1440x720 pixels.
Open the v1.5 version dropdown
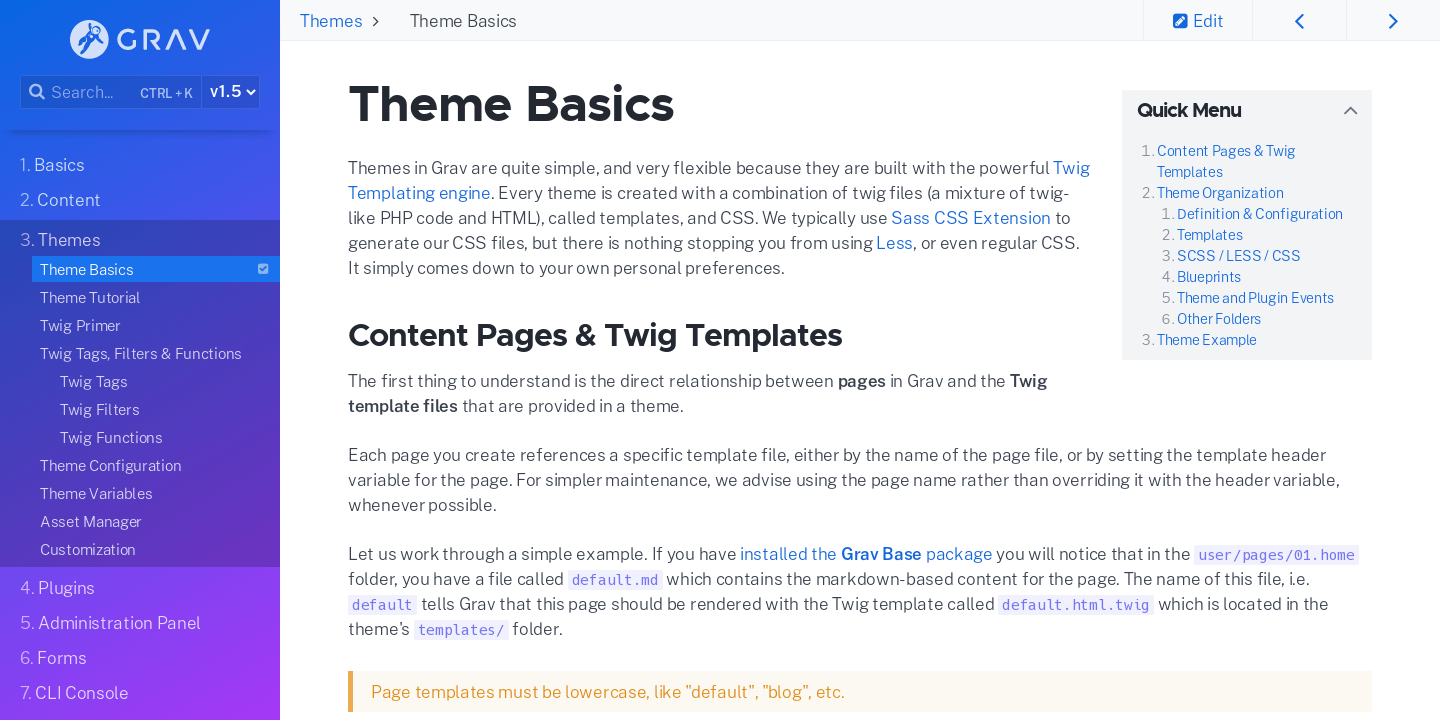pyautogui.click(x=230, y=91)
